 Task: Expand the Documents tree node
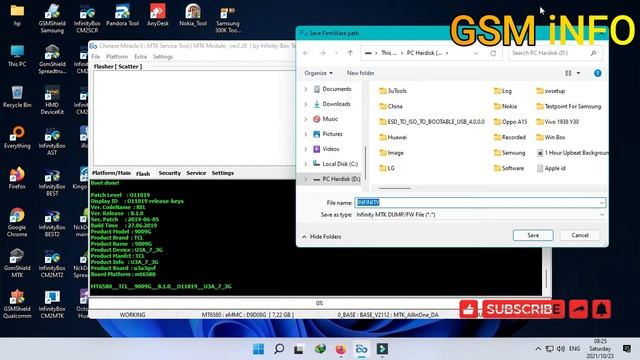[x=306, y=89]
